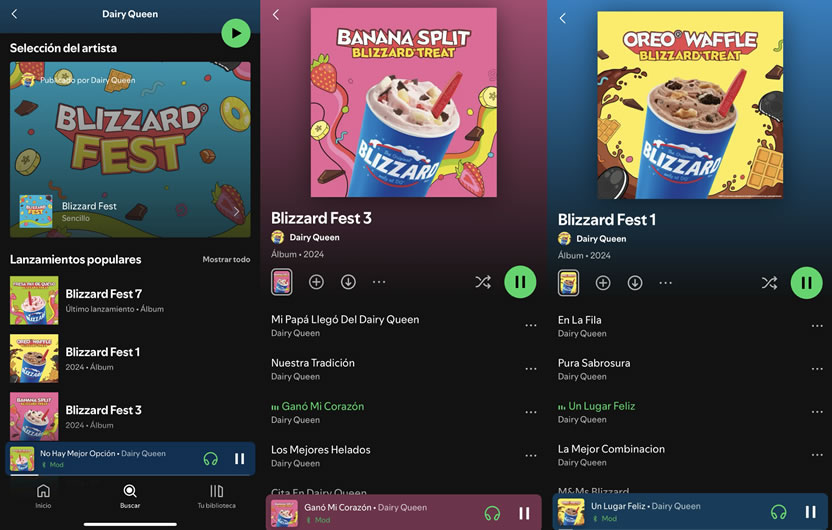The height and width of the screenshot is (530, 832).
Task: Pause No Hay Mejor Opción in mini player
Action: coord(239,458)
